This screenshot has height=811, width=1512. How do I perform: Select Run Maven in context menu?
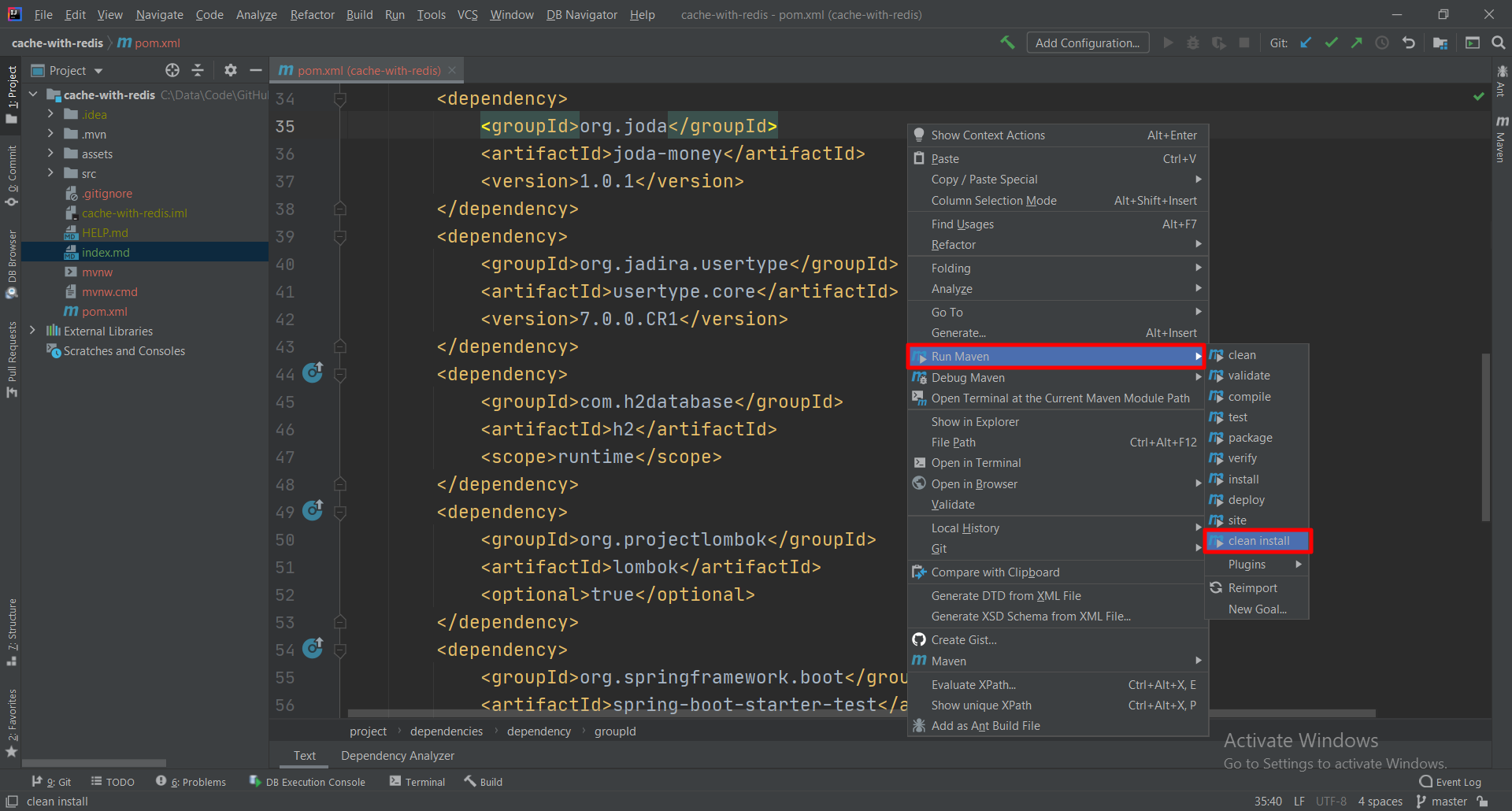pyautogui.click(x=1056, y=357)
